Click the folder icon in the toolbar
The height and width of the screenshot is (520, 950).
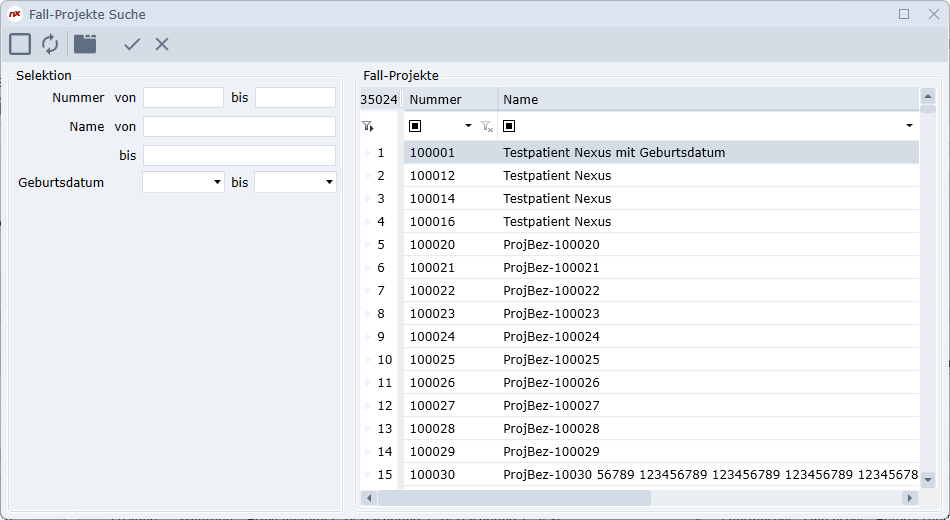(x=85, y=44)
